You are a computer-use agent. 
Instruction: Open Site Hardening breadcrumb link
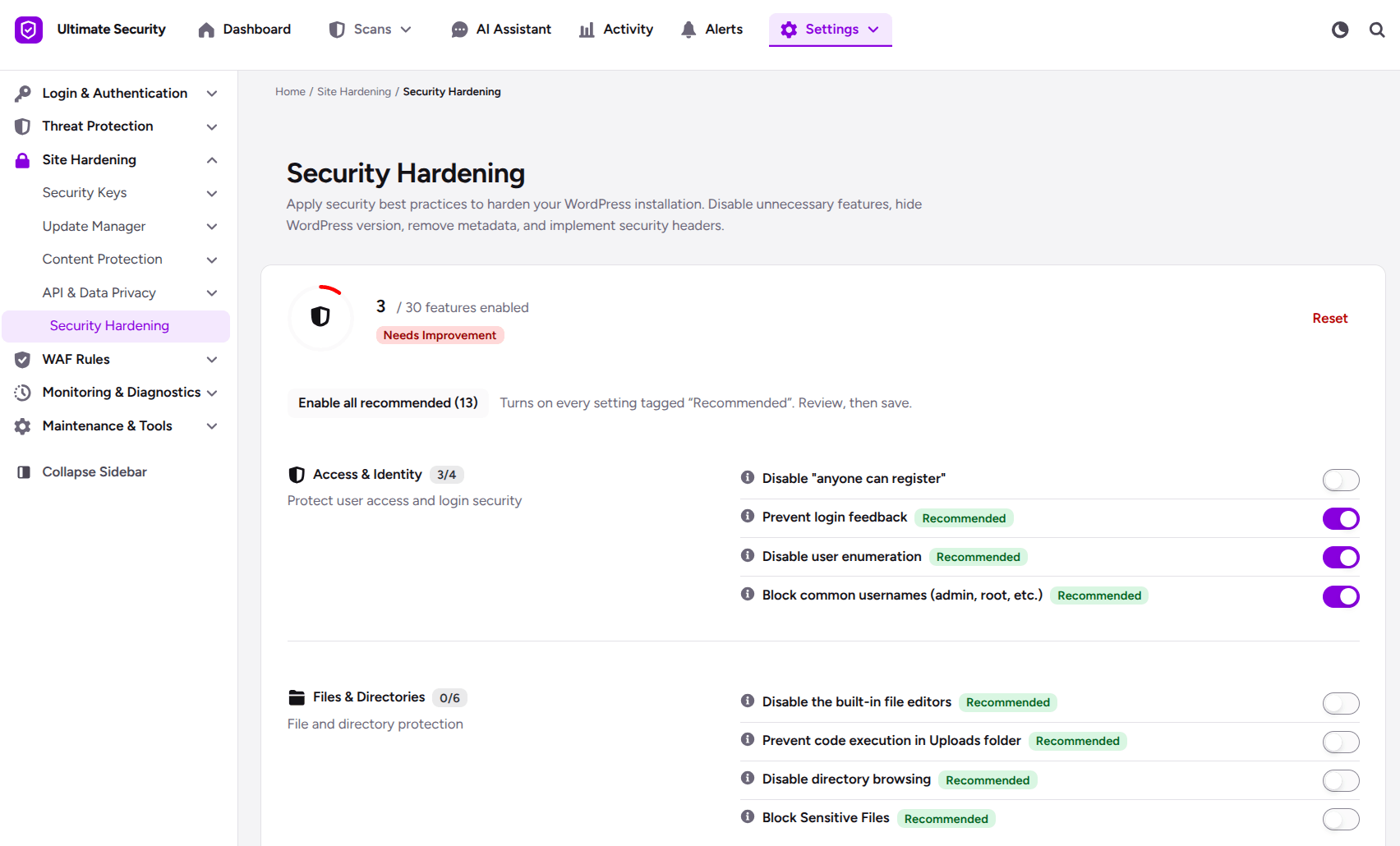click(x=354, y=92)
